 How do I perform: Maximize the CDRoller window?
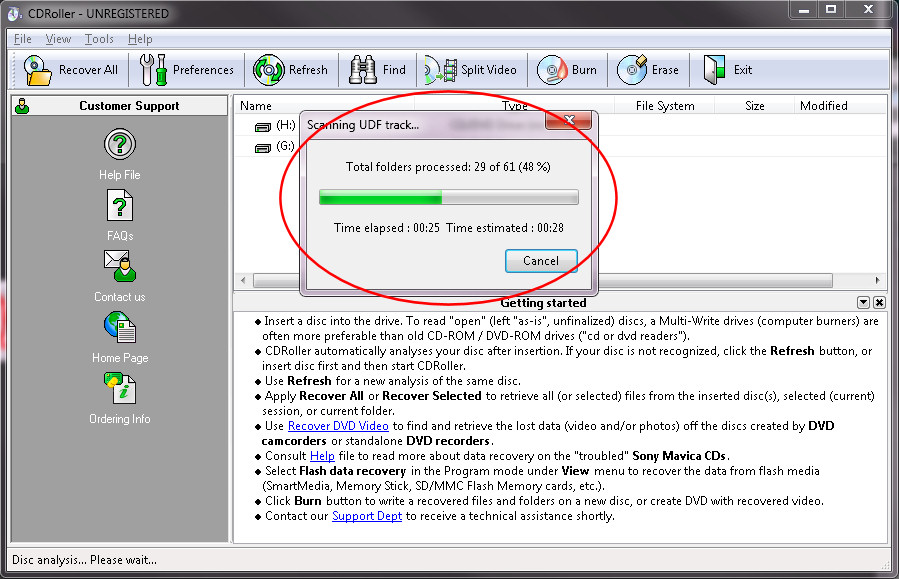pyautogui.click(x=831, y=10)
